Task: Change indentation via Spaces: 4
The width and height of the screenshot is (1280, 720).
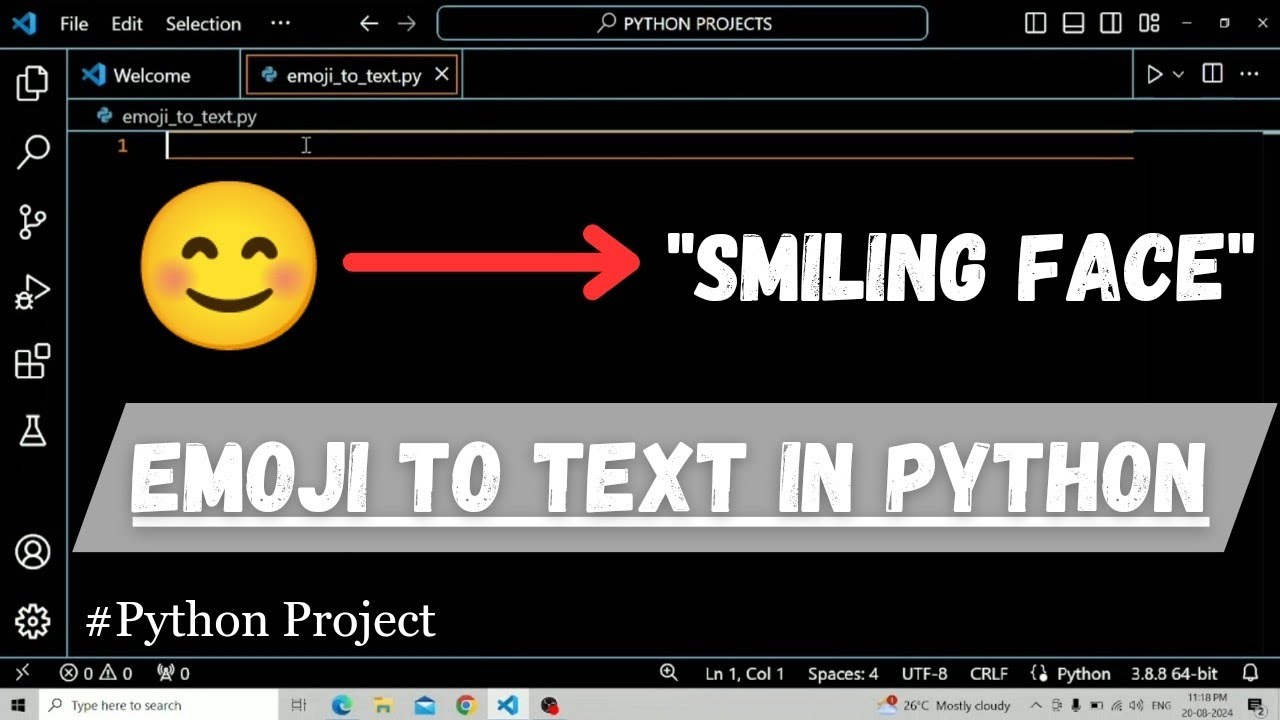Action: coord(843,673)
